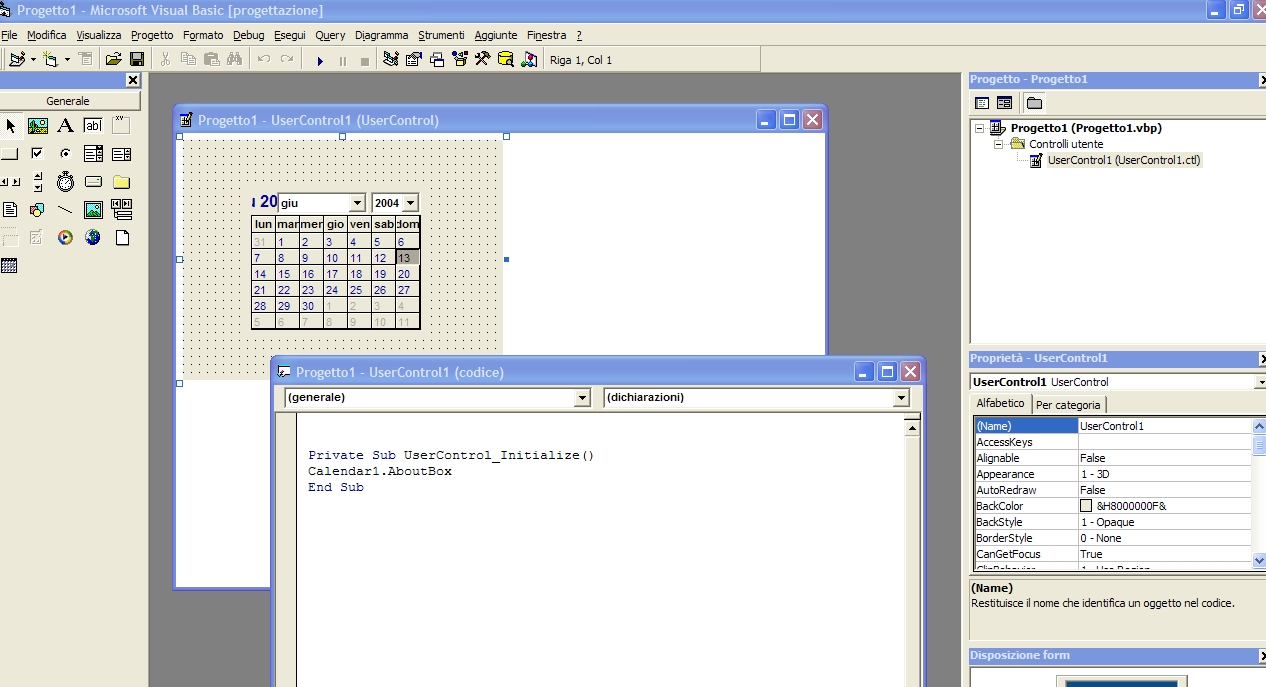This screenshot has width=1266, height=687.
Task: Select the vertical scrollbar control tool
Action: click(x=38, y=182)
